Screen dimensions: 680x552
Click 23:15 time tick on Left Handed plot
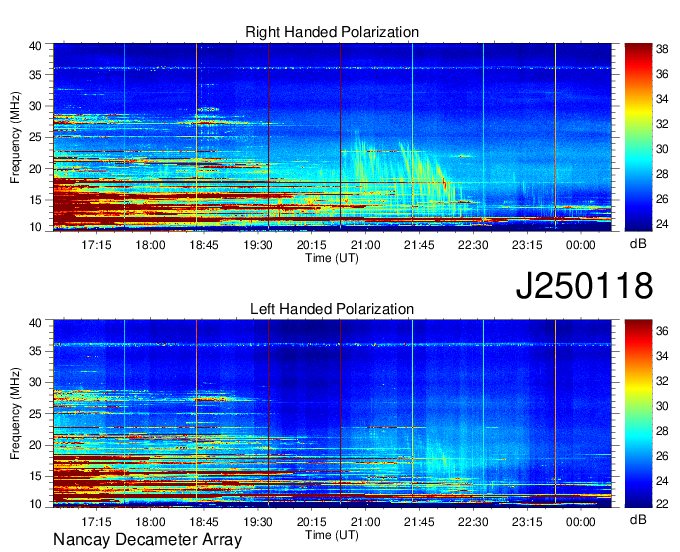[527, 522]
